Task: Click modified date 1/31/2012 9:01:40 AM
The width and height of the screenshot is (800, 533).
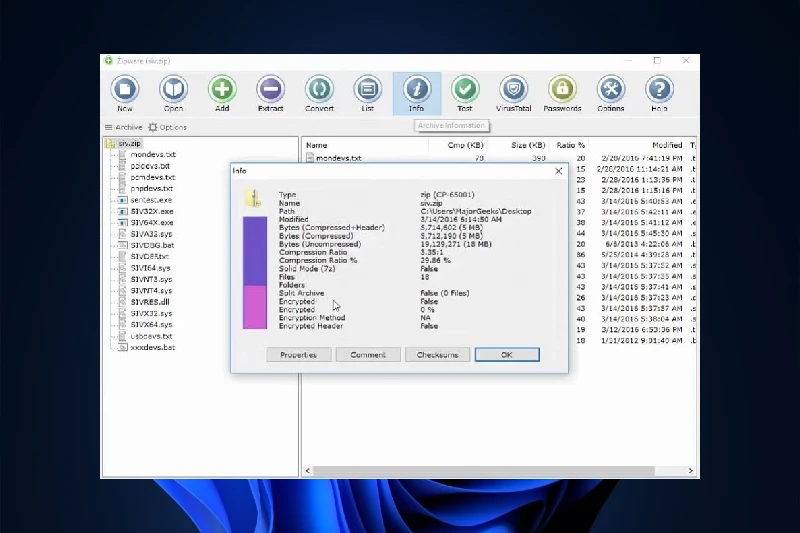Action: pos(641,340)
